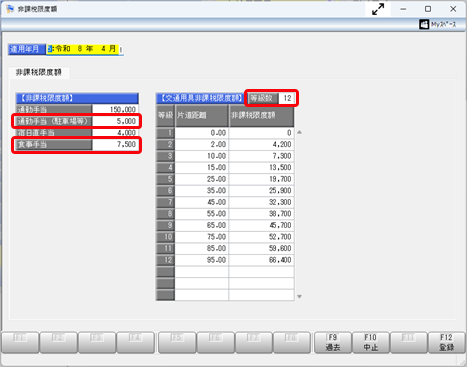This screenshot has width=468, height=367.
Task: Click limit amount cell 59,600
Action: click(x=261, y=248)
